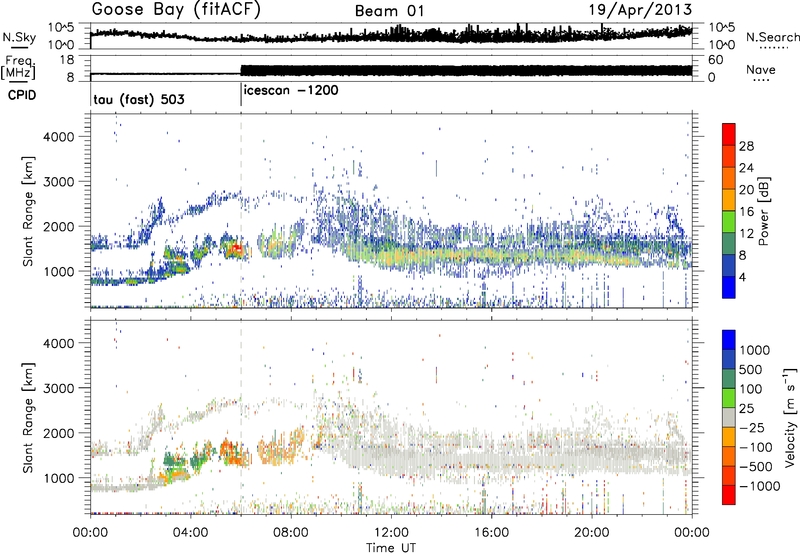Click the CPID row label
800x554 pixels.
coord(22,95)
